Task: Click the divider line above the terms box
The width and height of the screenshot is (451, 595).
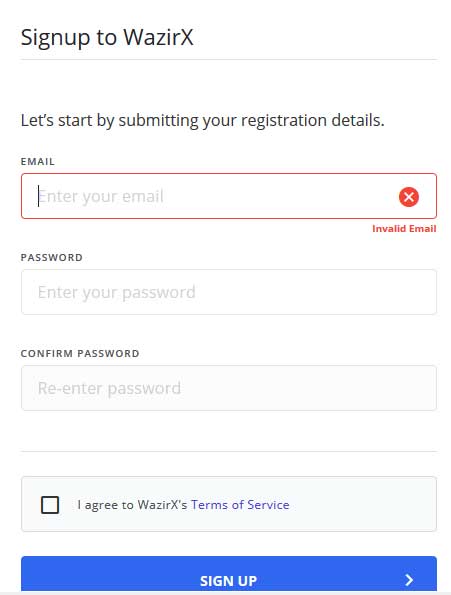Action: pos(229,452)
